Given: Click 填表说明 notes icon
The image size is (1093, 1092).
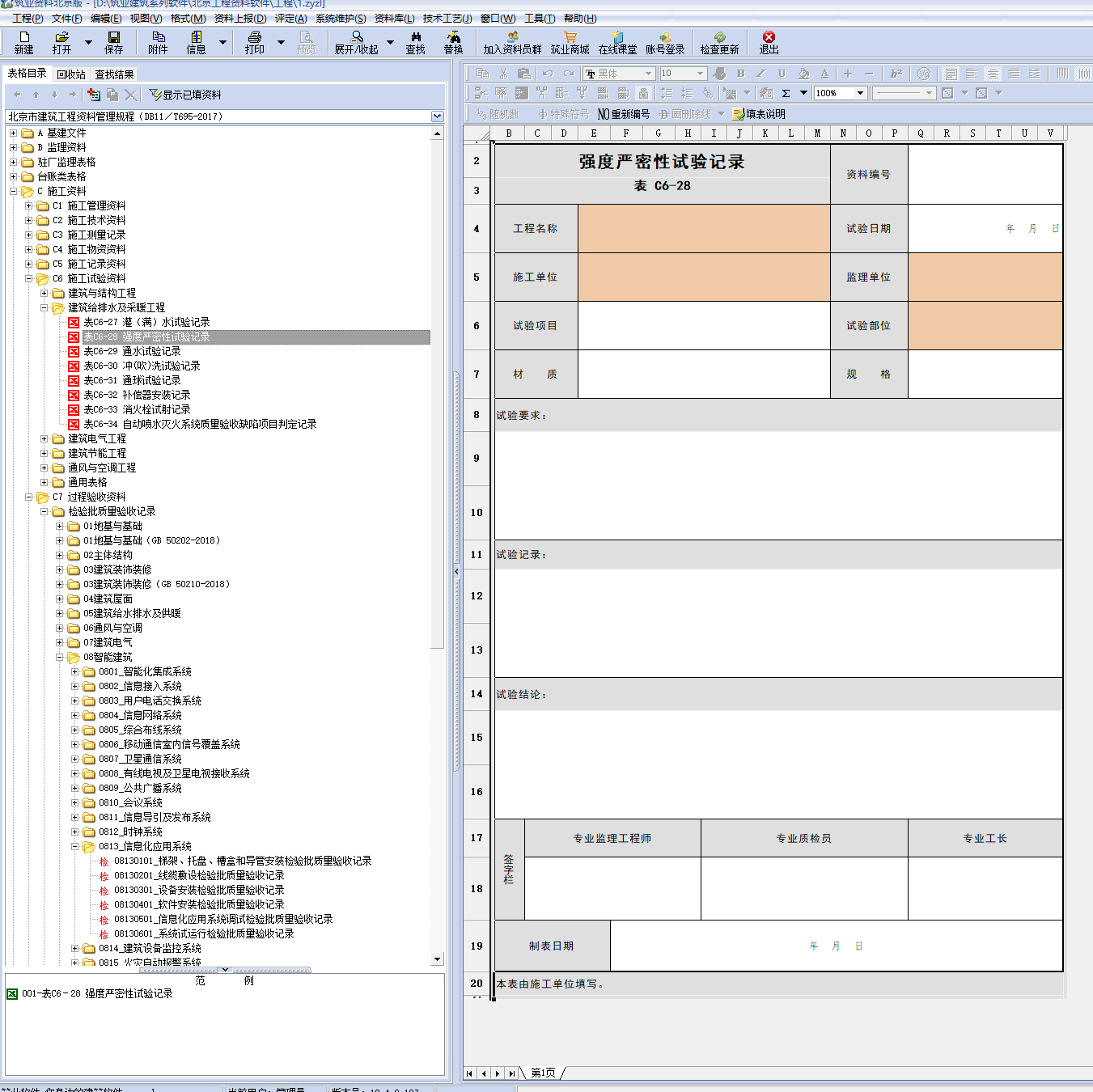Looking at the screenshot, I should click(x=759, y=114).
